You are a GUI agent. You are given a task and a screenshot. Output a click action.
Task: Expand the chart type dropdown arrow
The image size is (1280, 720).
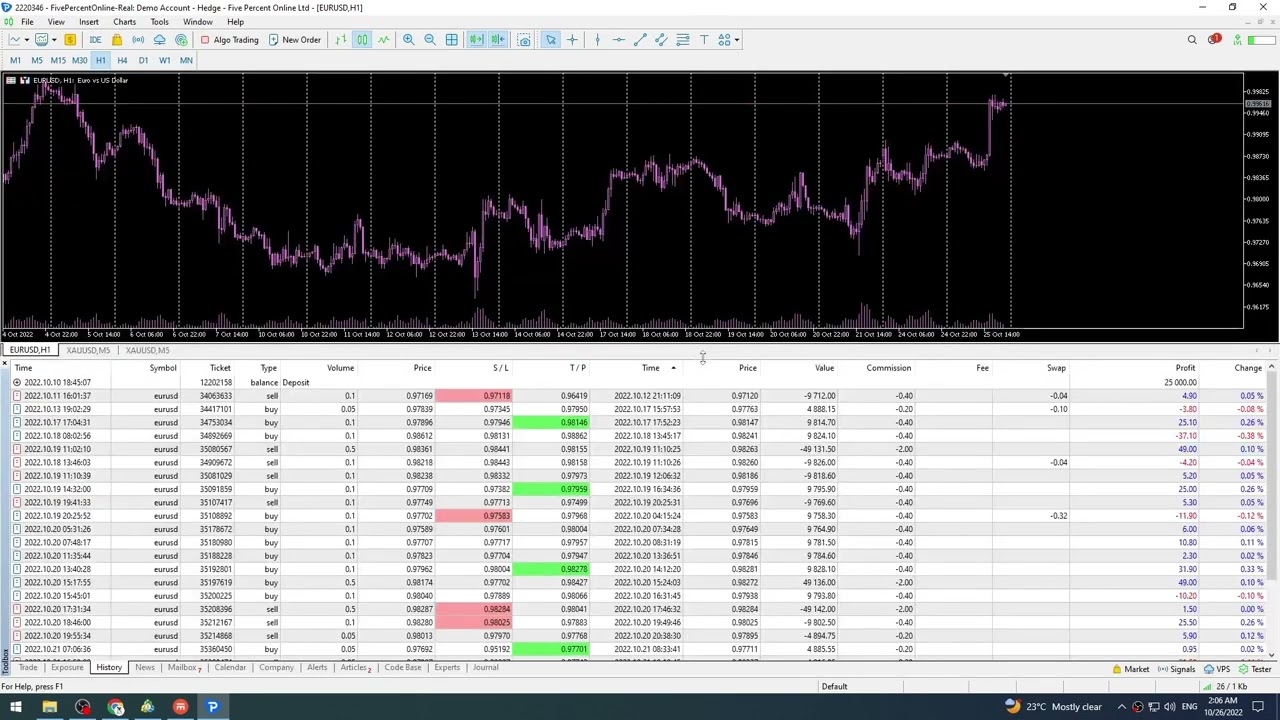tap(27, 40)
